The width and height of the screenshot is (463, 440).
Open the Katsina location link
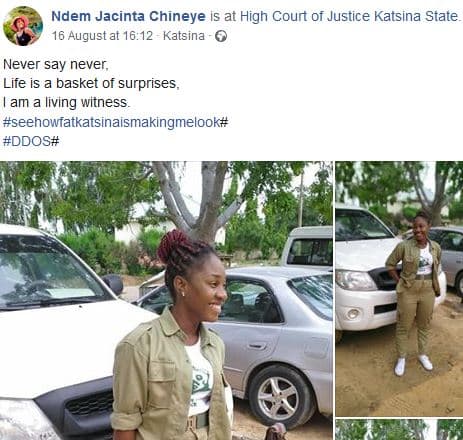(x=184, y=36)
